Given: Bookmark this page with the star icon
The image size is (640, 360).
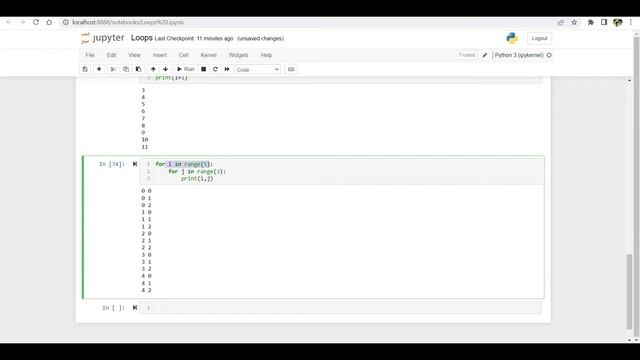Looking at the screenshot, I should coord(574,22).
